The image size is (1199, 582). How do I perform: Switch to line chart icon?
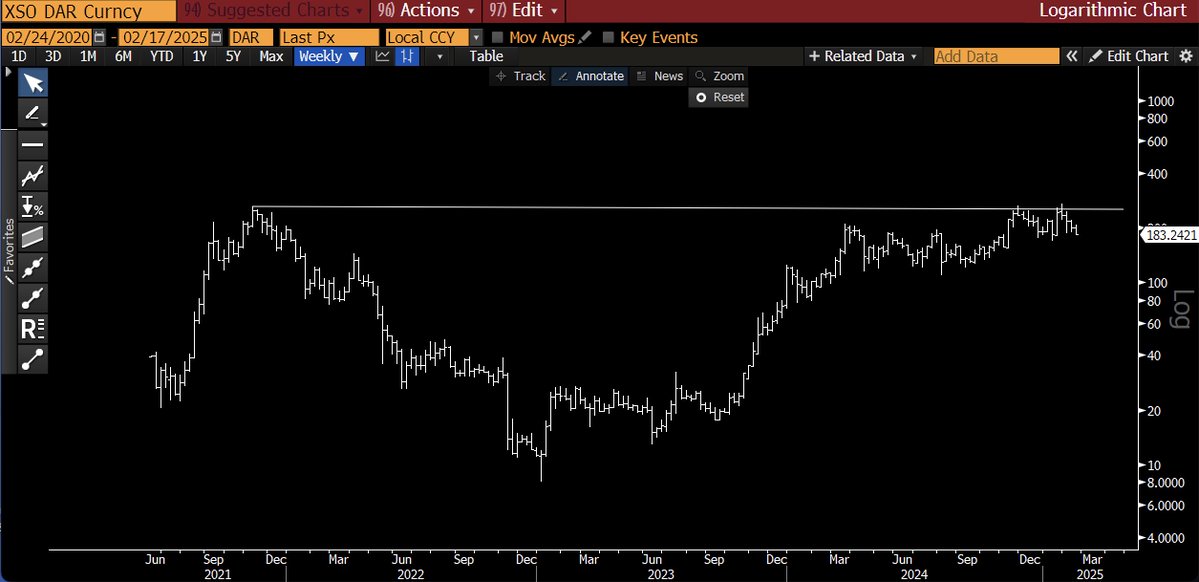[x=382, y=56]
